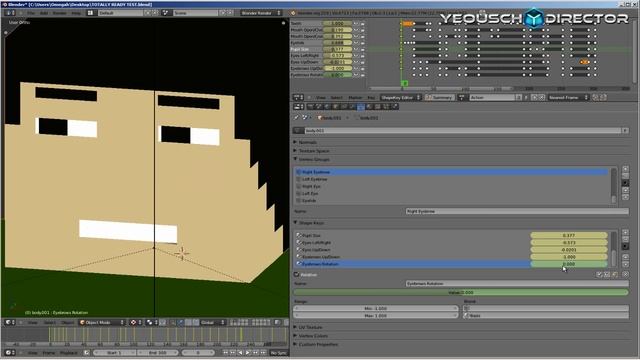Remove the selected vertex group with minus button
This screenshot has height=360, width=640.
coord(626,176)
